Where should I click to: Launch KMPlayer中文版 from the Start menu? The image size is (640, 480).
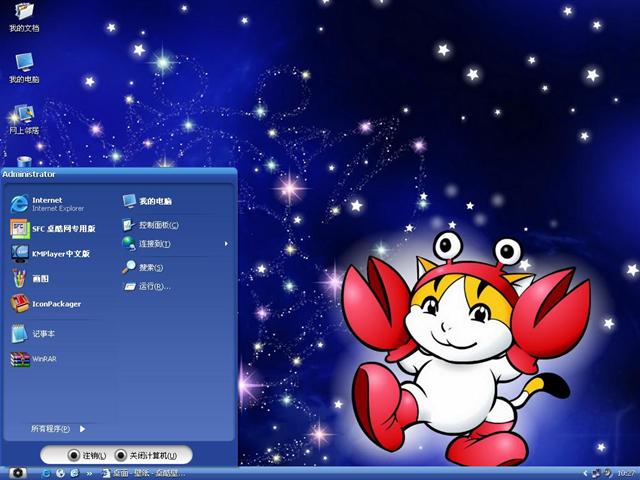click(50, 253)
